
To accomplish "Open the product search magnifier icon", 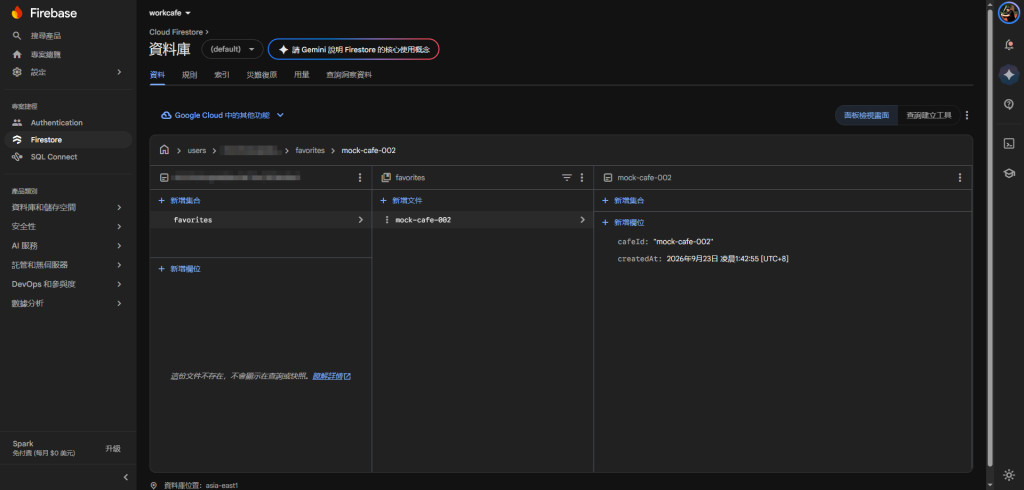I will pyautogui.click(x=17, y=36).
